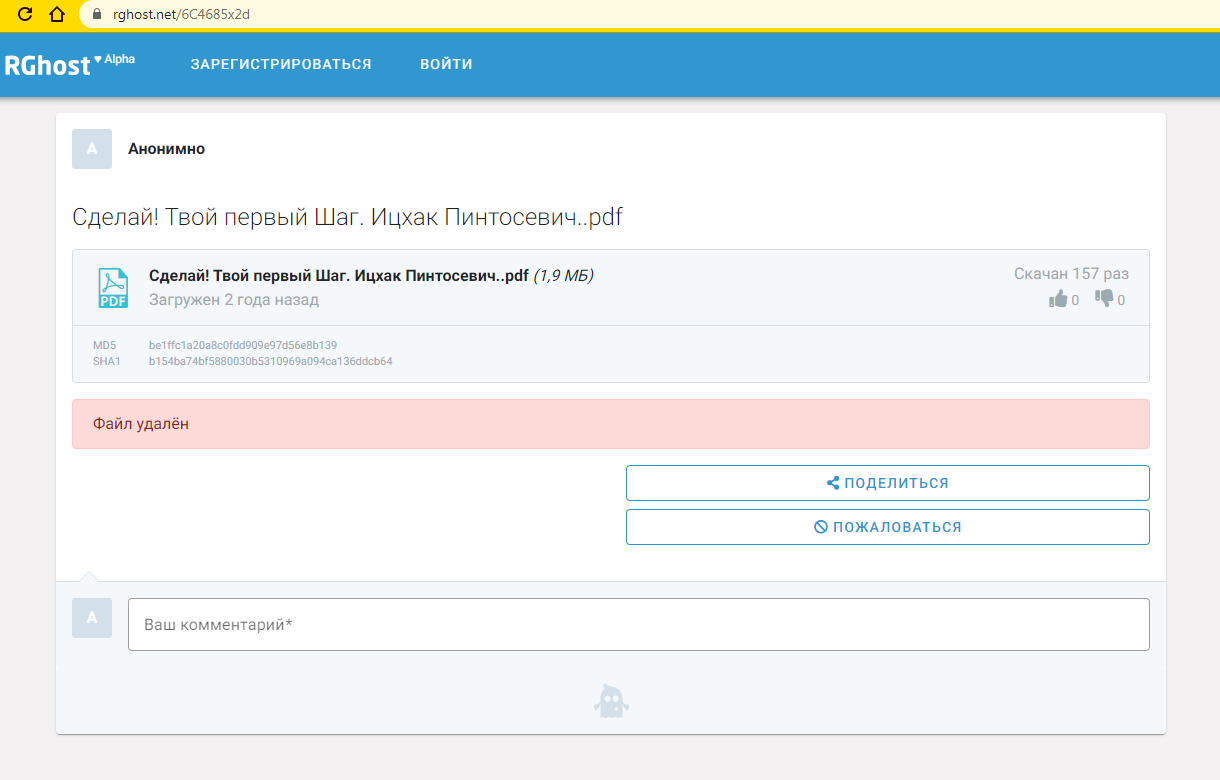Like the file with thumbs up
The width and height of the screenshot is (1220, 780).
click(1058, 299)
